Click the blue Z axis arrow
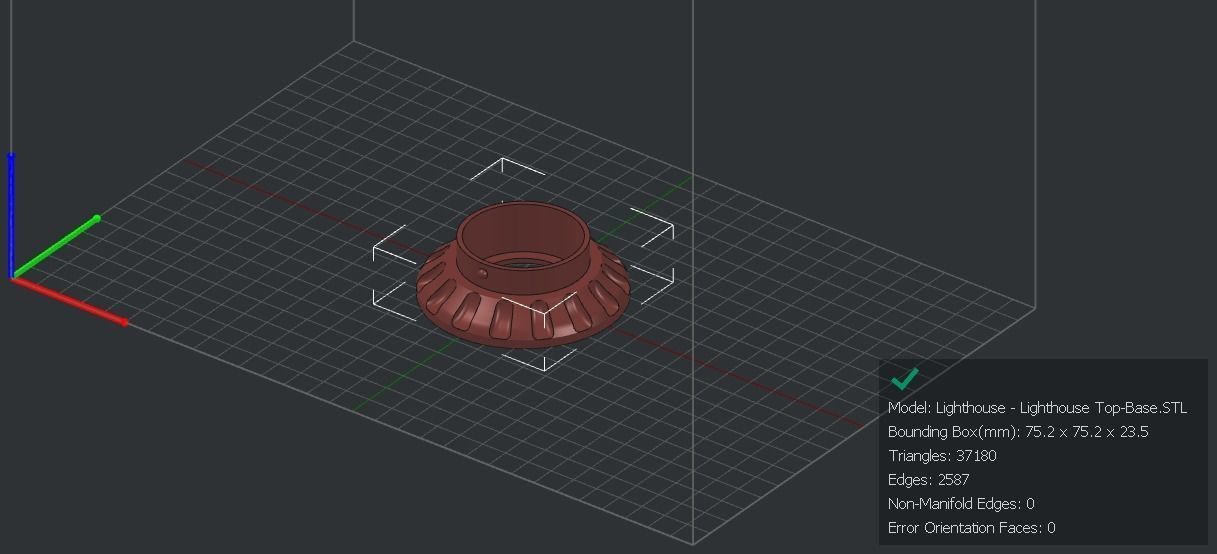Screen dimensions: 1217x554 coord(11,214)
